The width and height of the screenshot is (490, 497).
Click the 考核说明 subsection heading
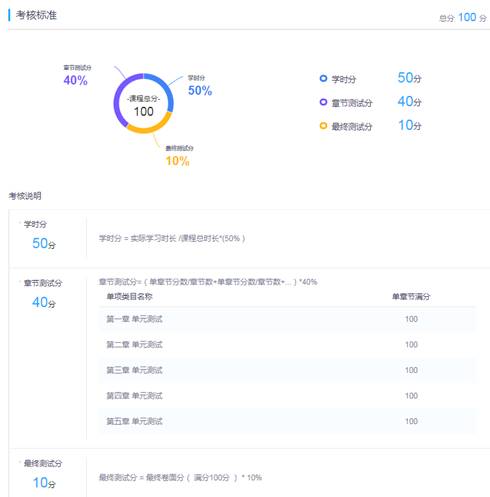coord(25,196)
